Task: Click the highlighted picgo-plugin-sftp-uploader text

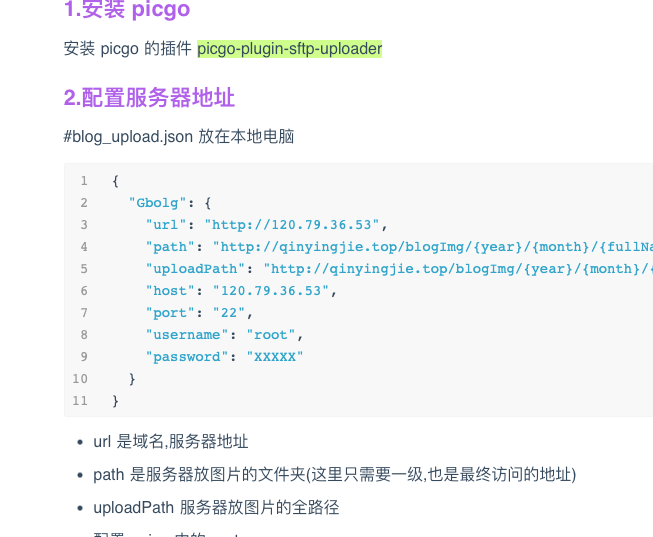Action: point(289,48)
